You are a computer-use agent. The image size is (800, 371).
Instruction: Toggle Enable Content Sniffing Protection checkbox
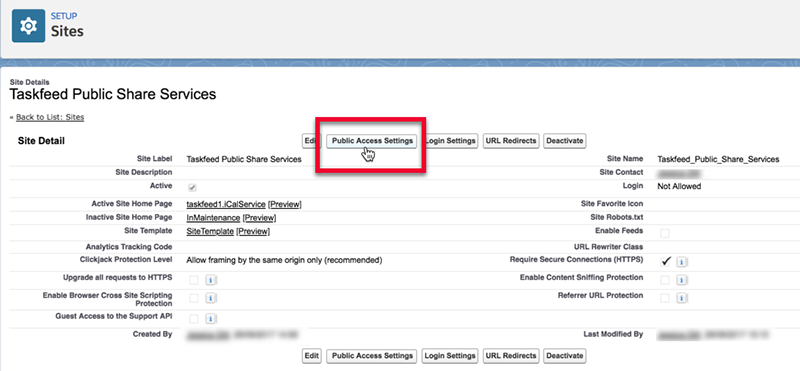(665, 280)
